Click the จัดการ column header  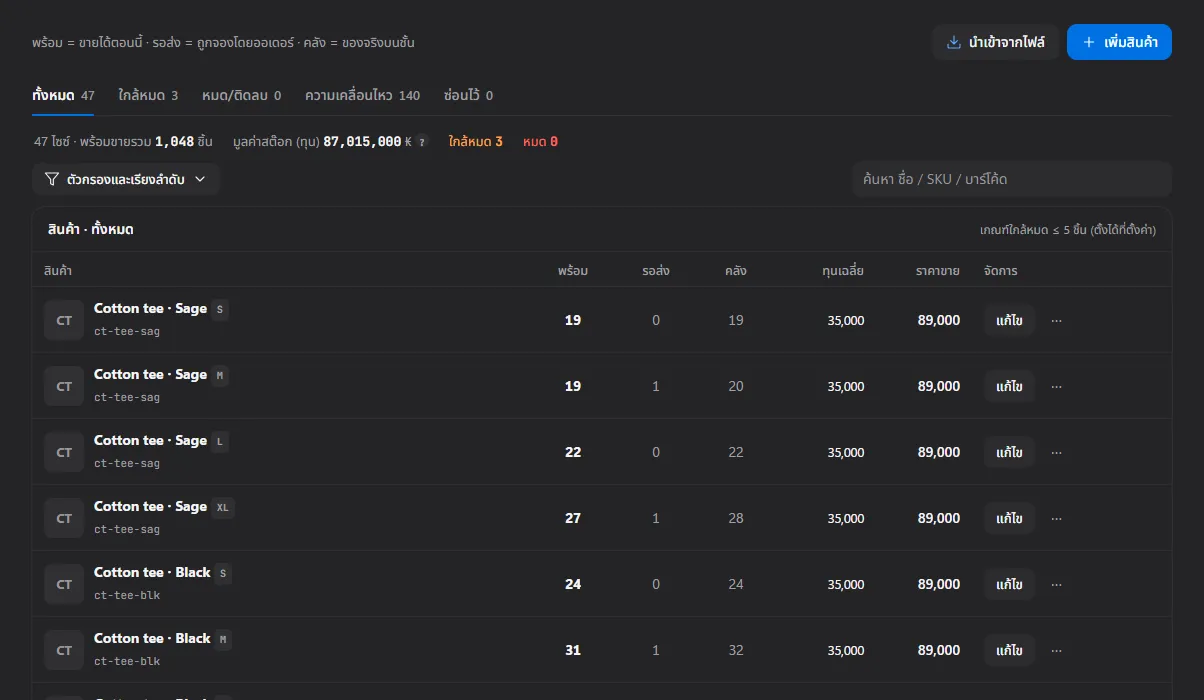click(1001, 271)
